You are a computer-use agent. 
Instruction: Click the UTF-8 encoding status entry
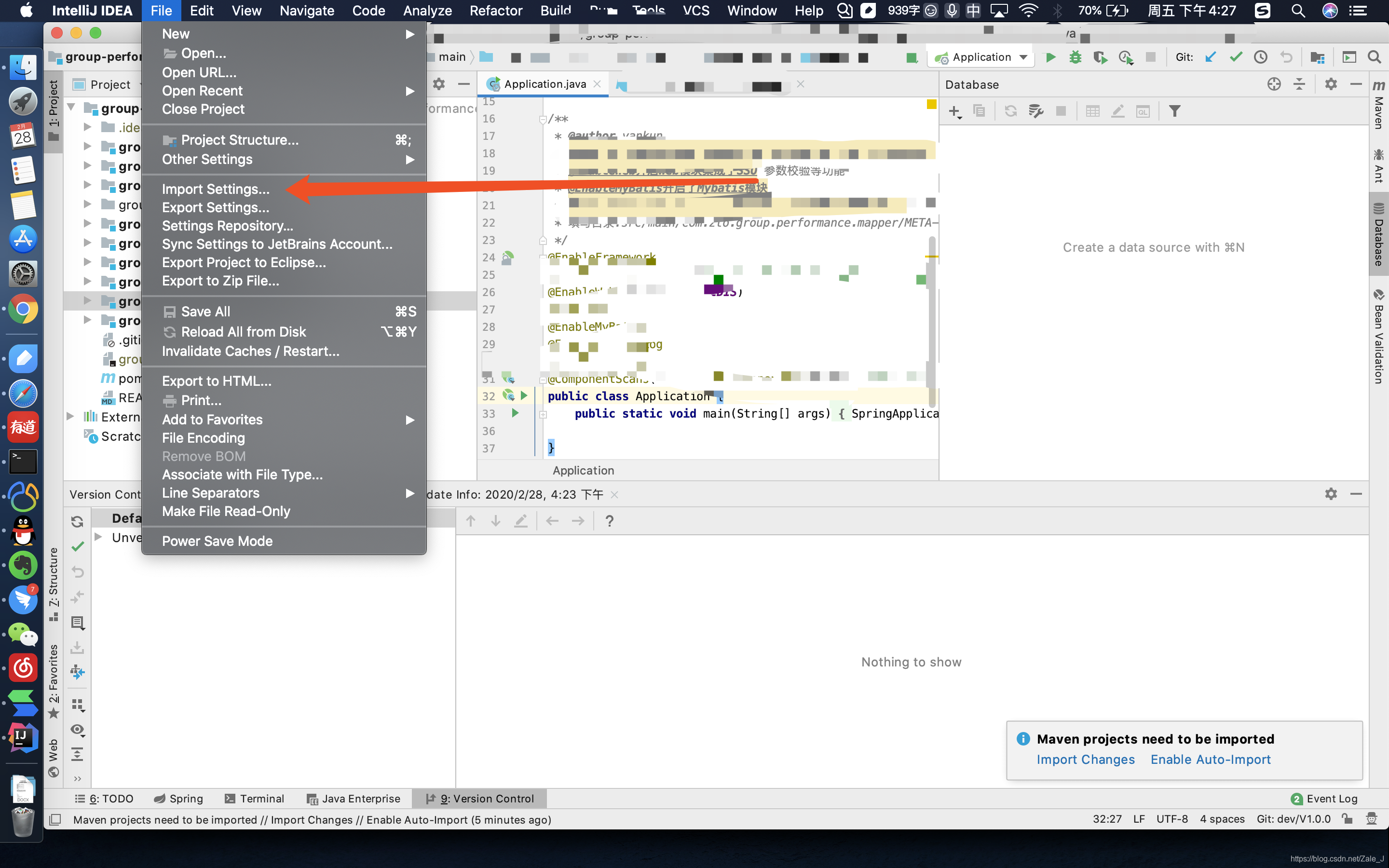(1172, 819)
